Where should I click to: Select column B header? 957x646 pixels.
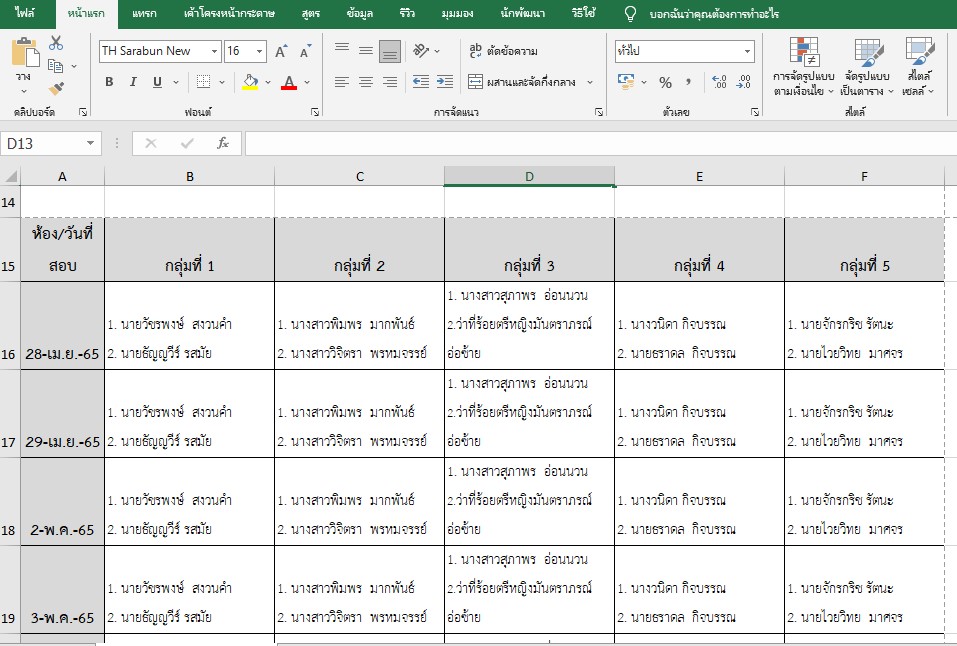point(190,176)
